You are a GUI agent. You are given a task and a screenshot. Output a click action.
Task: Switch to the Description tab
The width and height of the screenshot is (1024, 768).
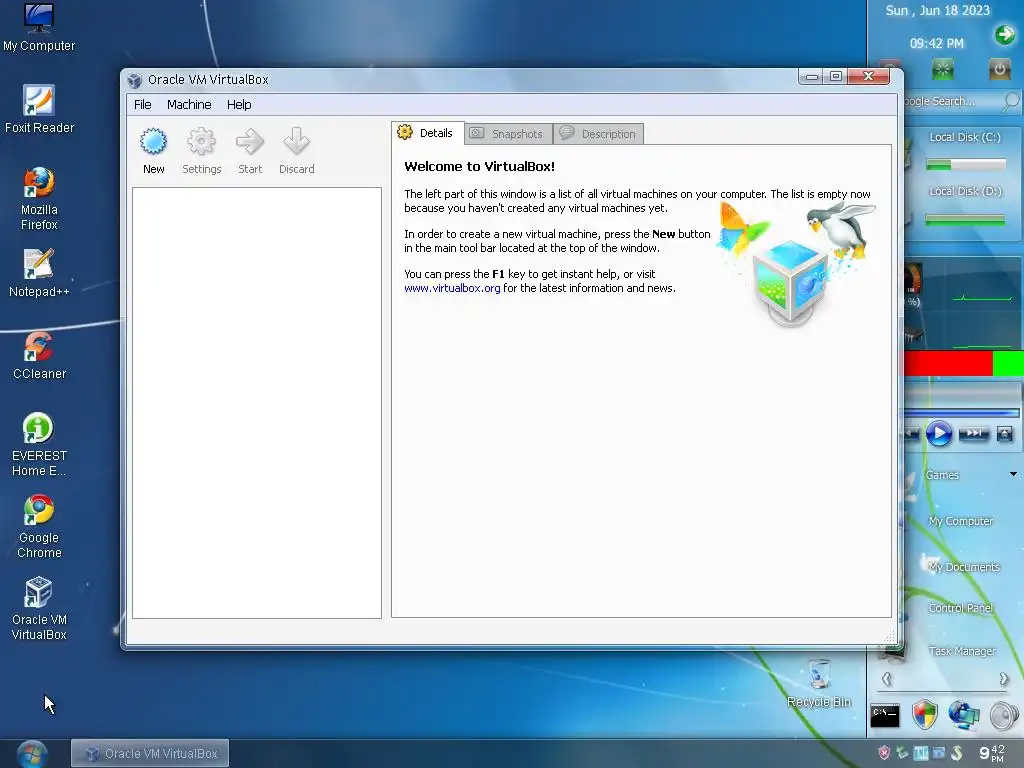point(599,134)
